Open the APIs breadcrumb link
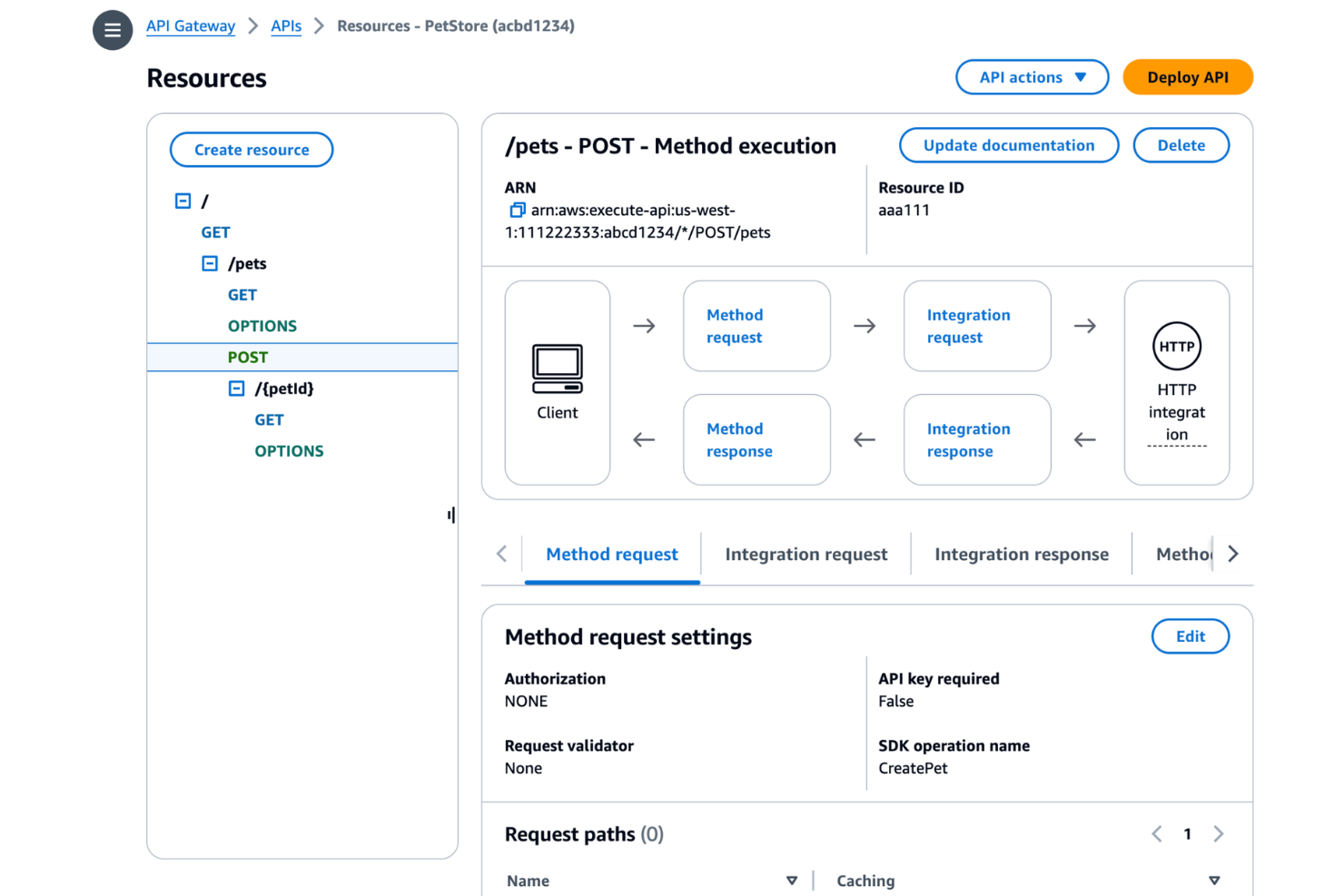 pyautogui.click(x=286, y=25)
